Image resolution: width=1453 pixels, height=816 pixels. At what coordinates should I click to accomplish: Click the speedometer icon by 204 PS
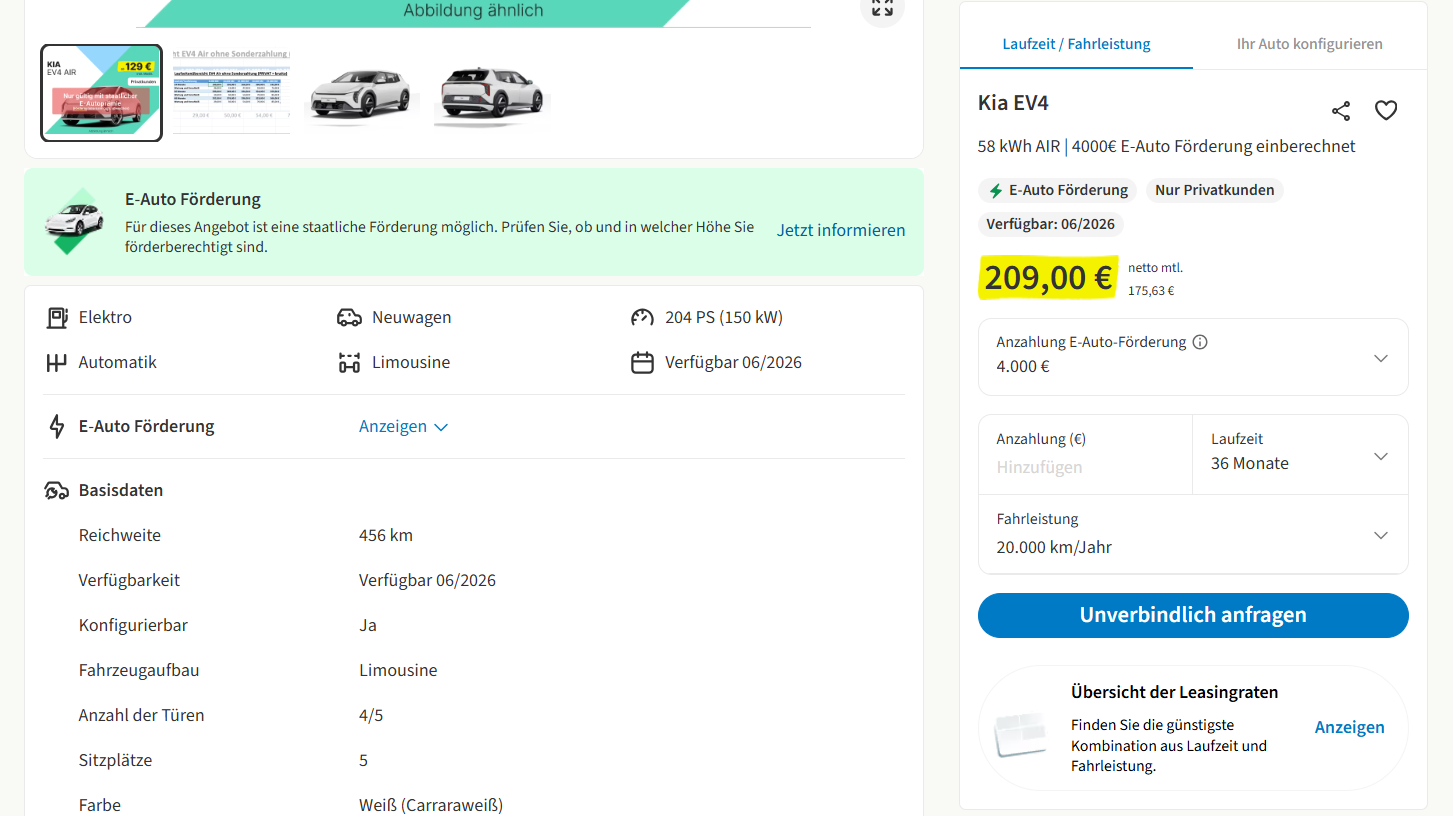[642, 317]
